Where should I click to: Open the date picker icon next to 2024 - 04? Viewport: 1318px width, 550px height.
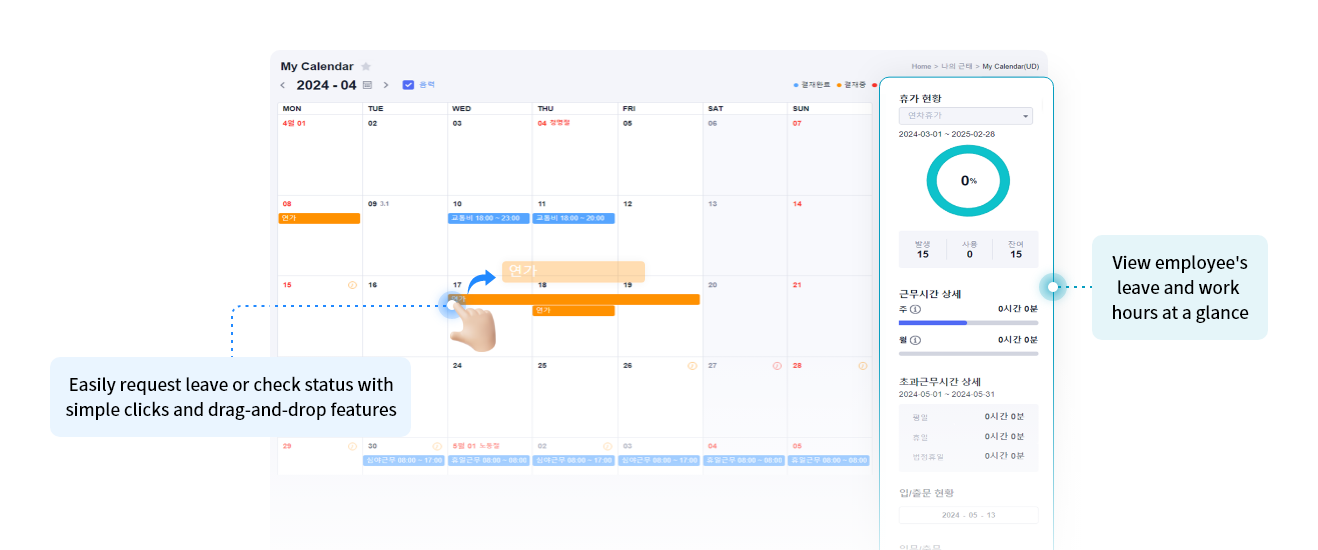[367, 86]
